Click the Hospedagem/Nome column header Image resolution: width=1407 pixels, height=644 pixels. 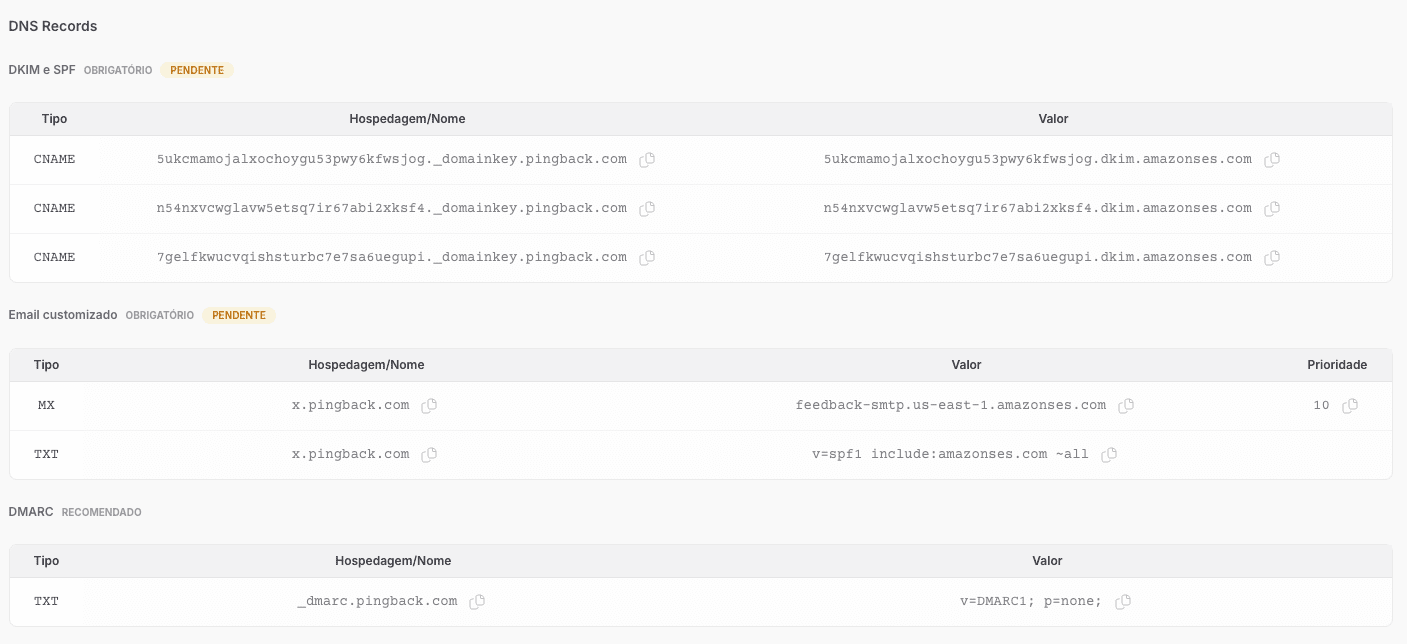pyautogui.click(x=406, y=118)
